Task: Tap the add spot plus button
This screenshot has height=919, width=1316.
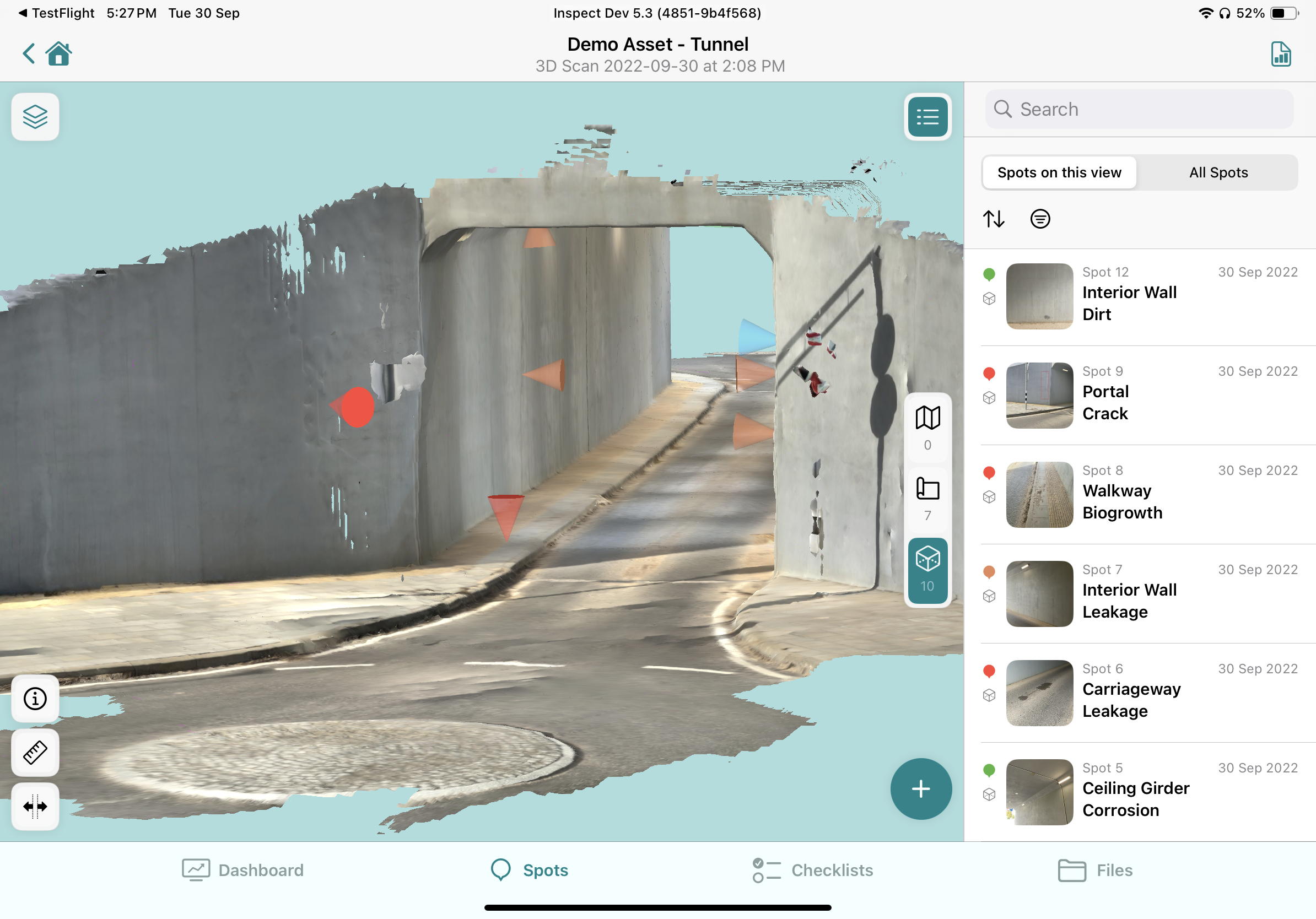Action: click(x=920, y=789)
